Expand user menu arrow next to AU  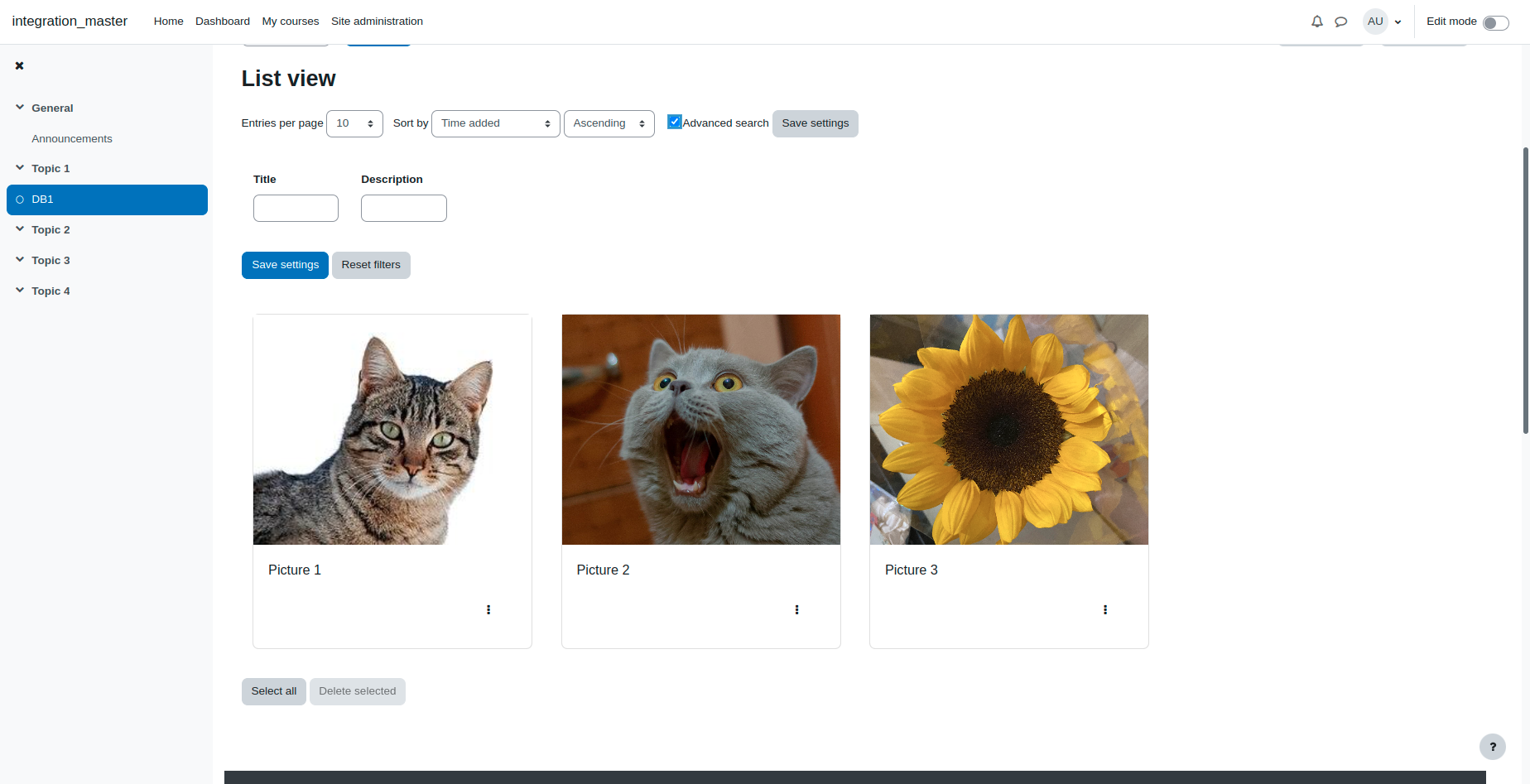coord(1398,22)
